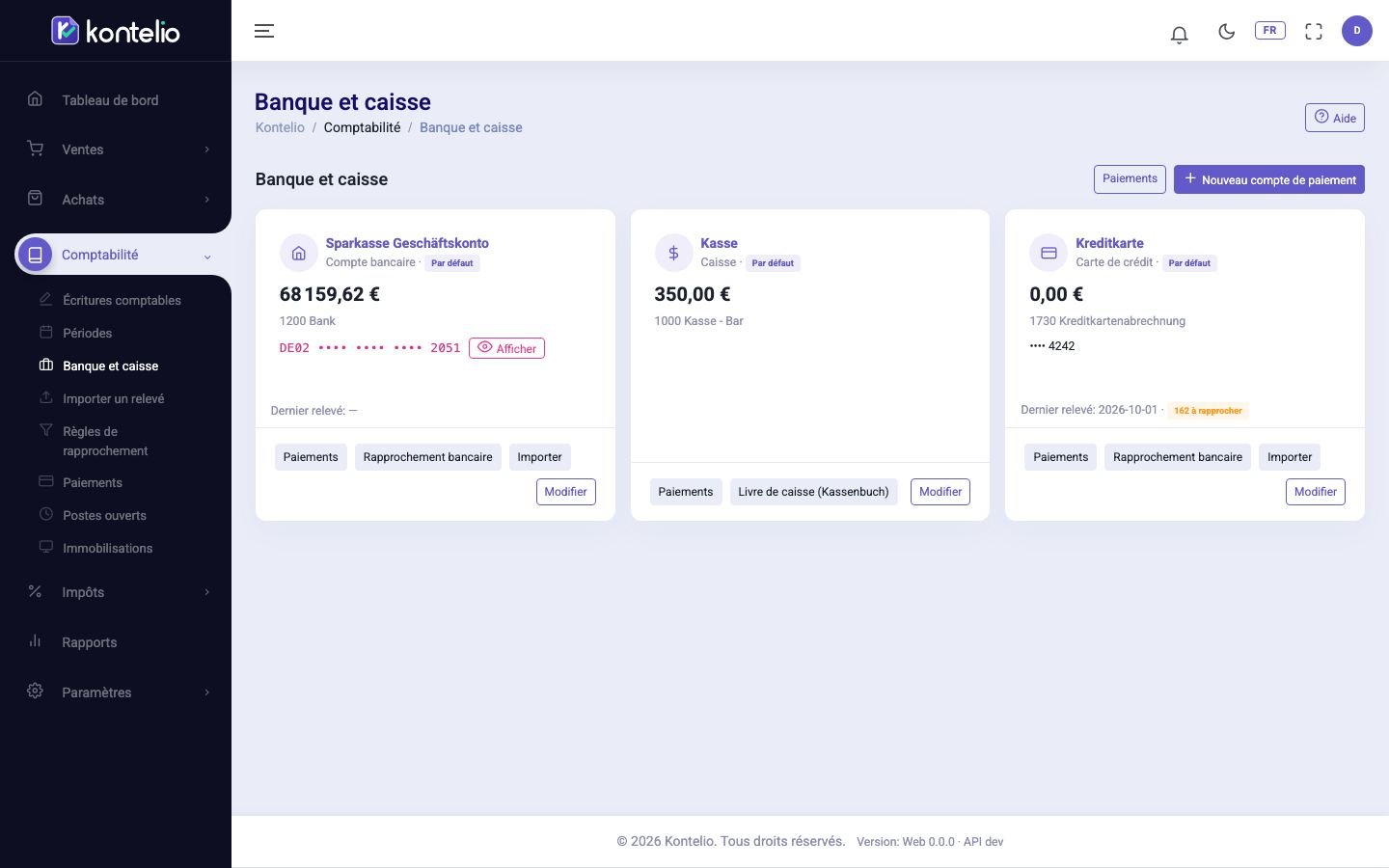This screenshot has width=1389, height=868.
Task: Open Rapprochement bancaire for Sparkasse Geschäftskonto
Action: tap(427, 457)
